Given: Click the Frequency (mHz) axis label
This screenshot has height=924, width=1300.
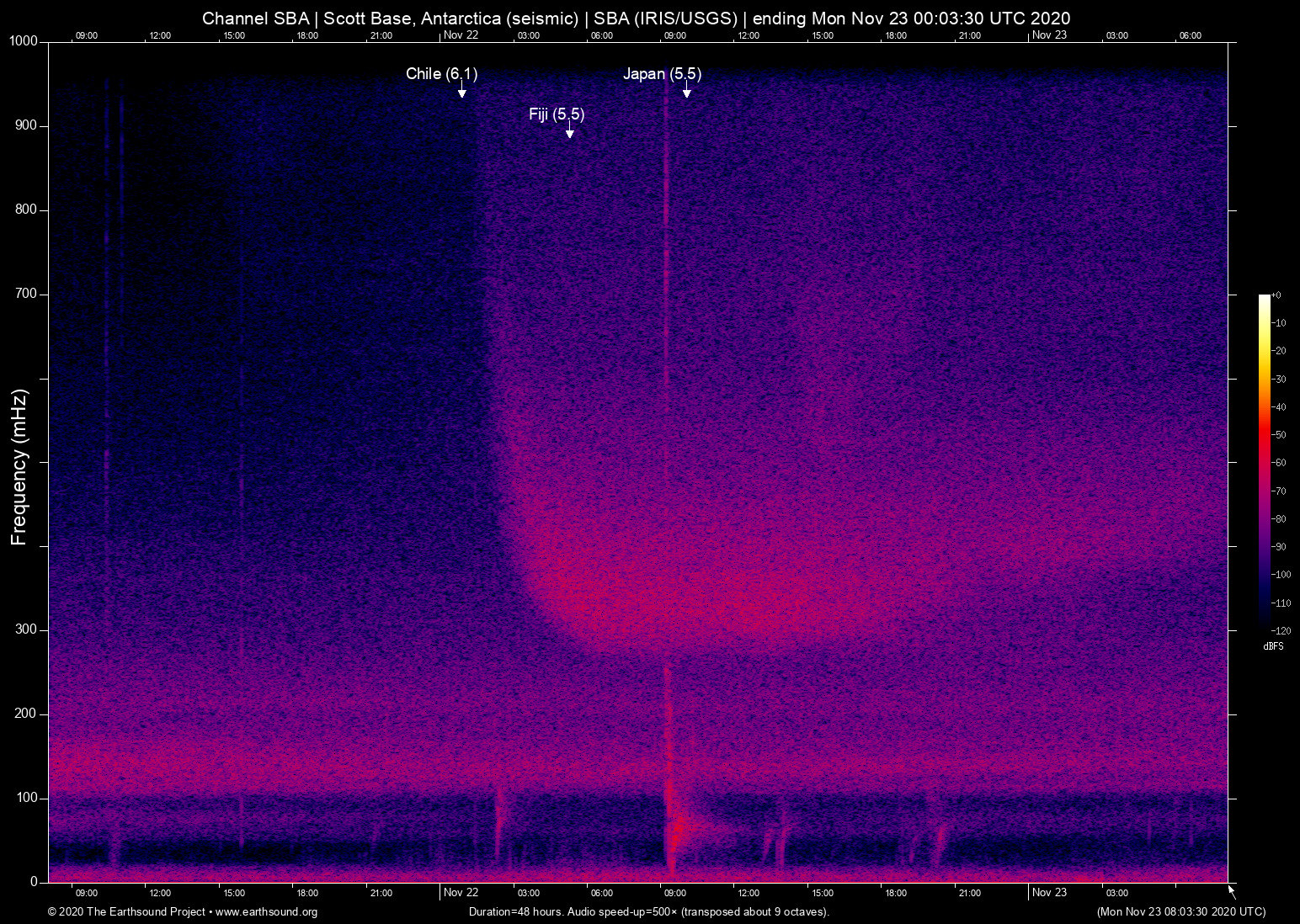Looking at the screenshot, I should tap(19, 467).
